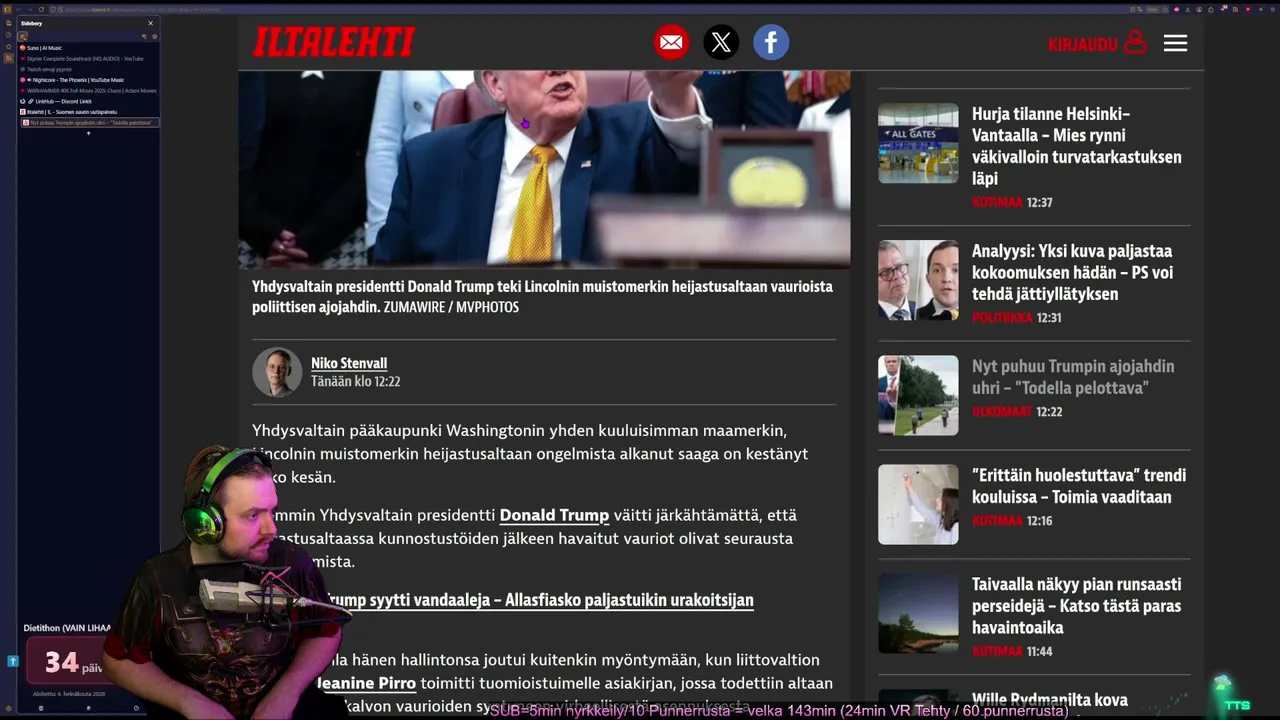Go to Iltalehti home via logo

[334, 42]
